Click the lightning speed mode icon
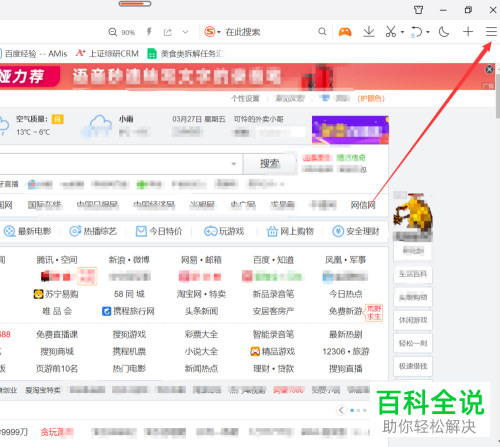The height and width of the screenshot is (447, 500). pos(149,32)
